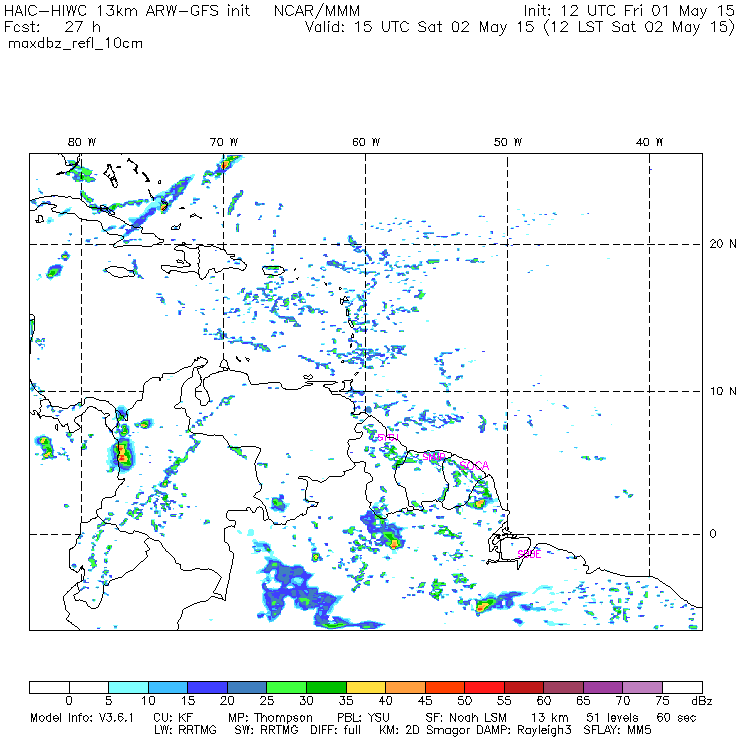Click the 'MP: Thompson' microphysics text
The image size is (740, 740).
click(x=270, y=718)
